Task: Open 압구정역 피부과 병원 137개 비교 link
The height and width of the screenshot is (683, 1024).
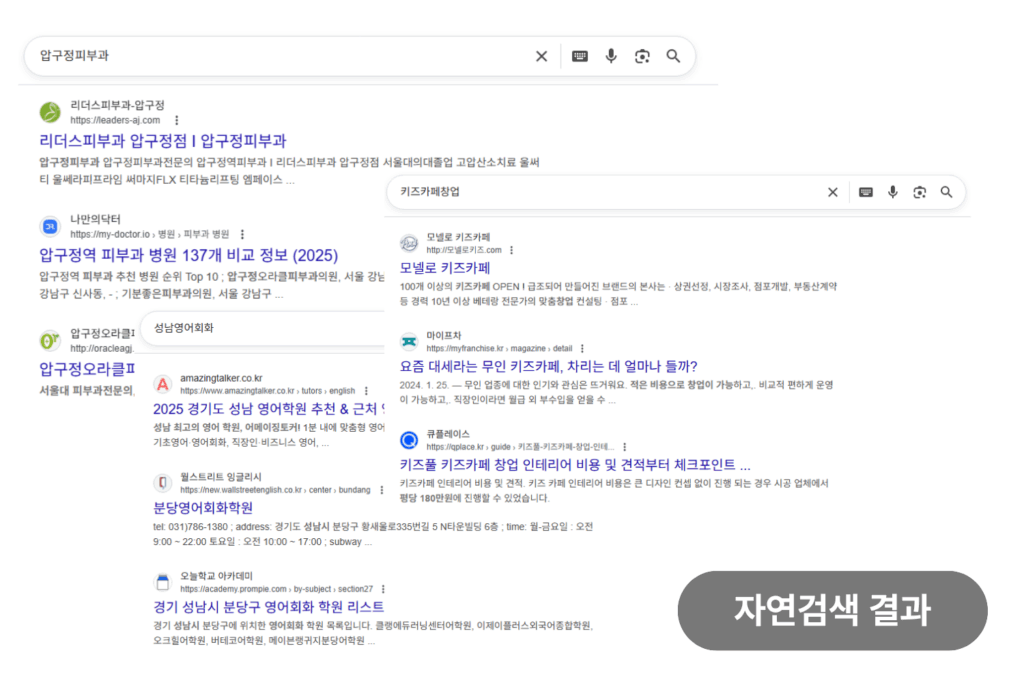Action: [188, 254]
